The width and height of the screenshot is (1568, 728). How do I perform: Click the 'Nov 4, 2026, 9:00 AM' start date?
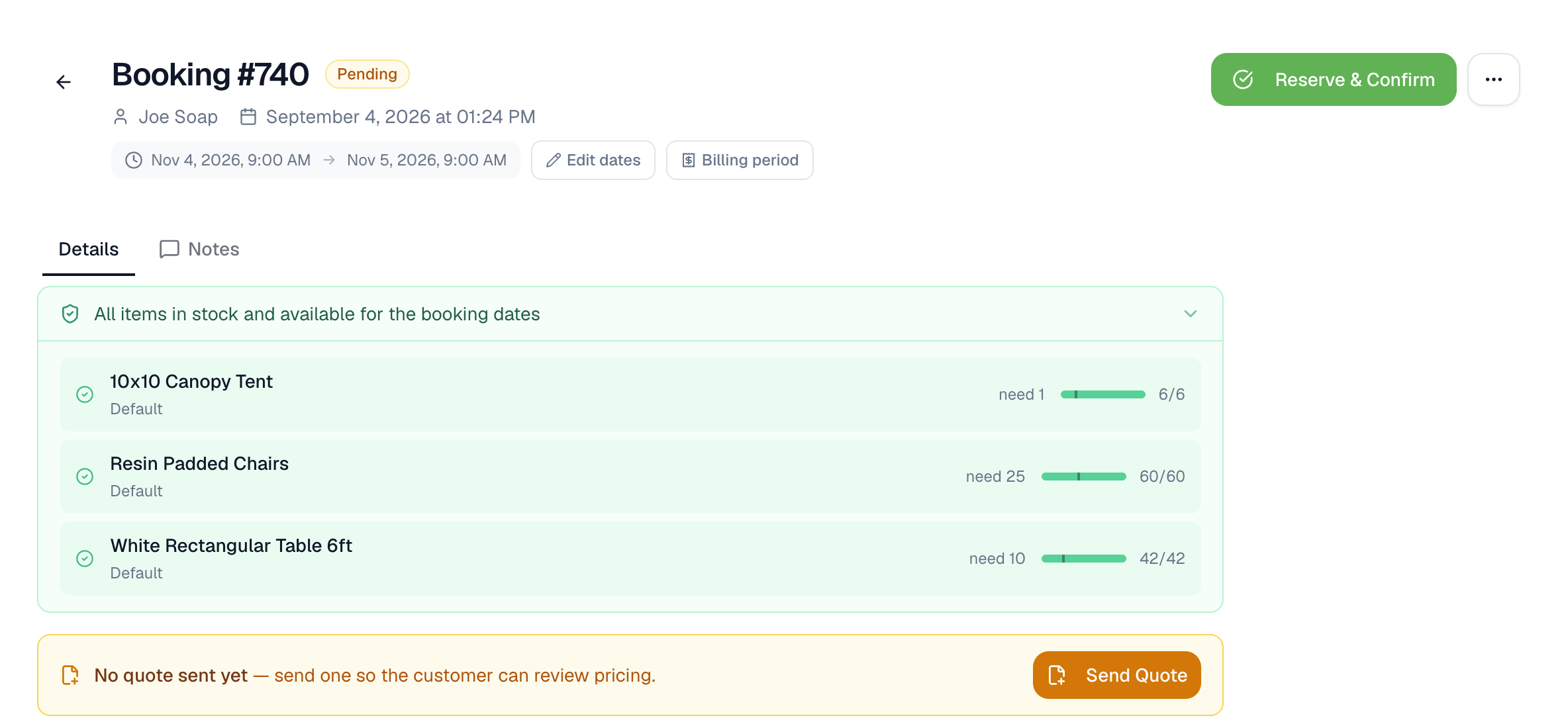pos(231,160)
